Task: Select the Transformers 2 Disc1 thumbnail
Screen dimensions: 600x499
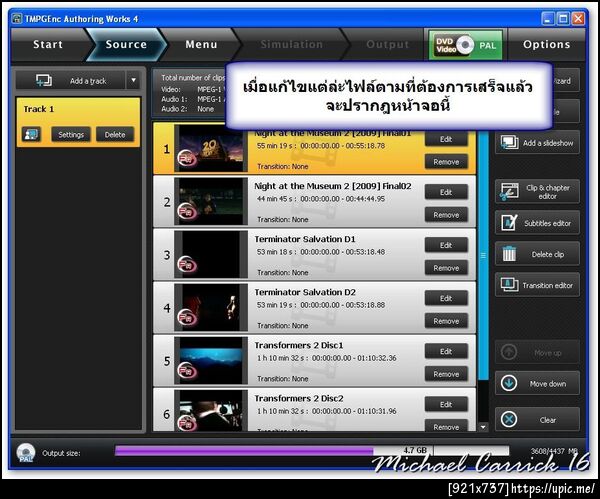Action: 211,360
